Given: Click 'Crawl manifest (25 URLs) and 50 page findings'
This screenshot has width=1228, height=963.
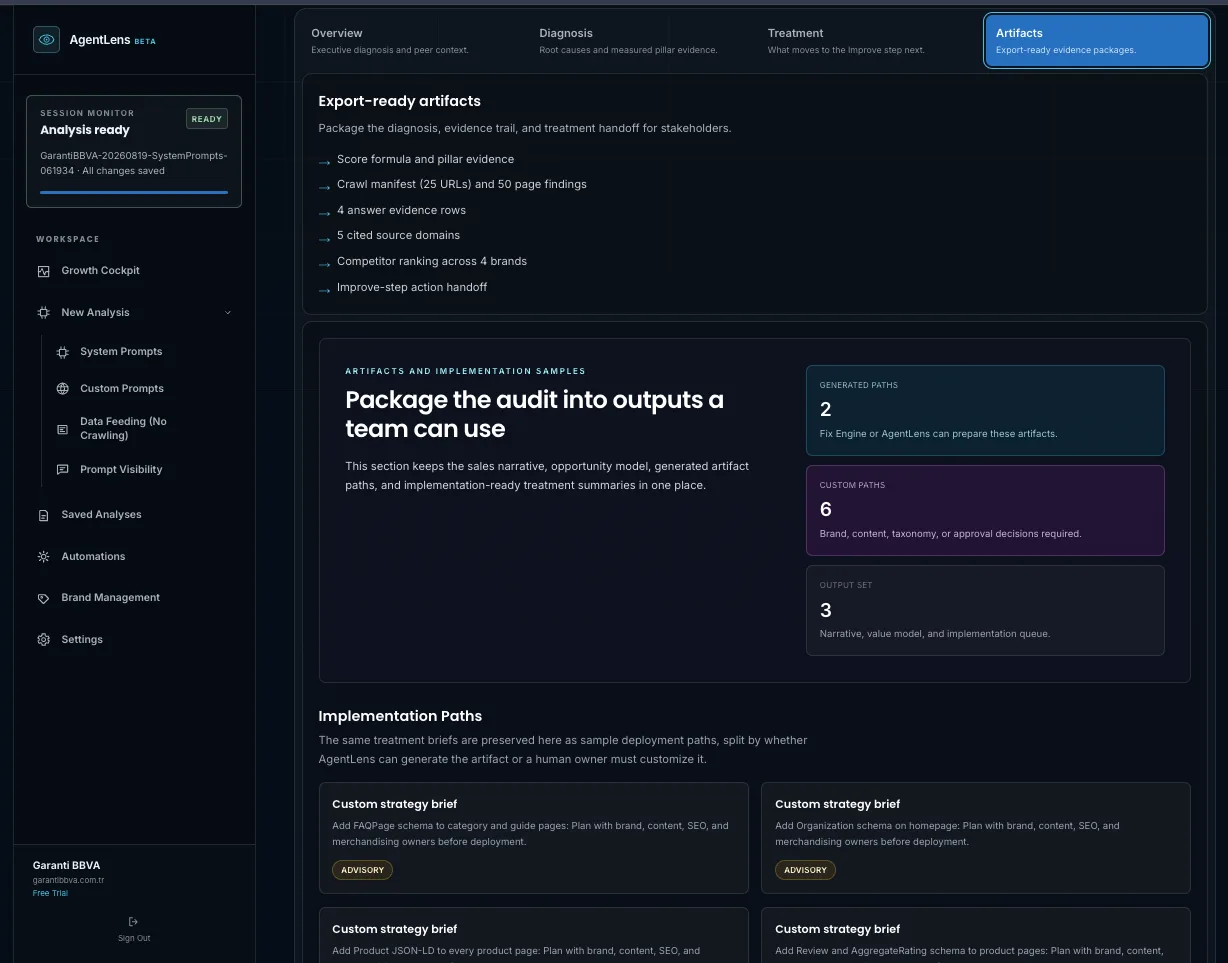Looking at the screenshot, I should [x=462, y=184].
